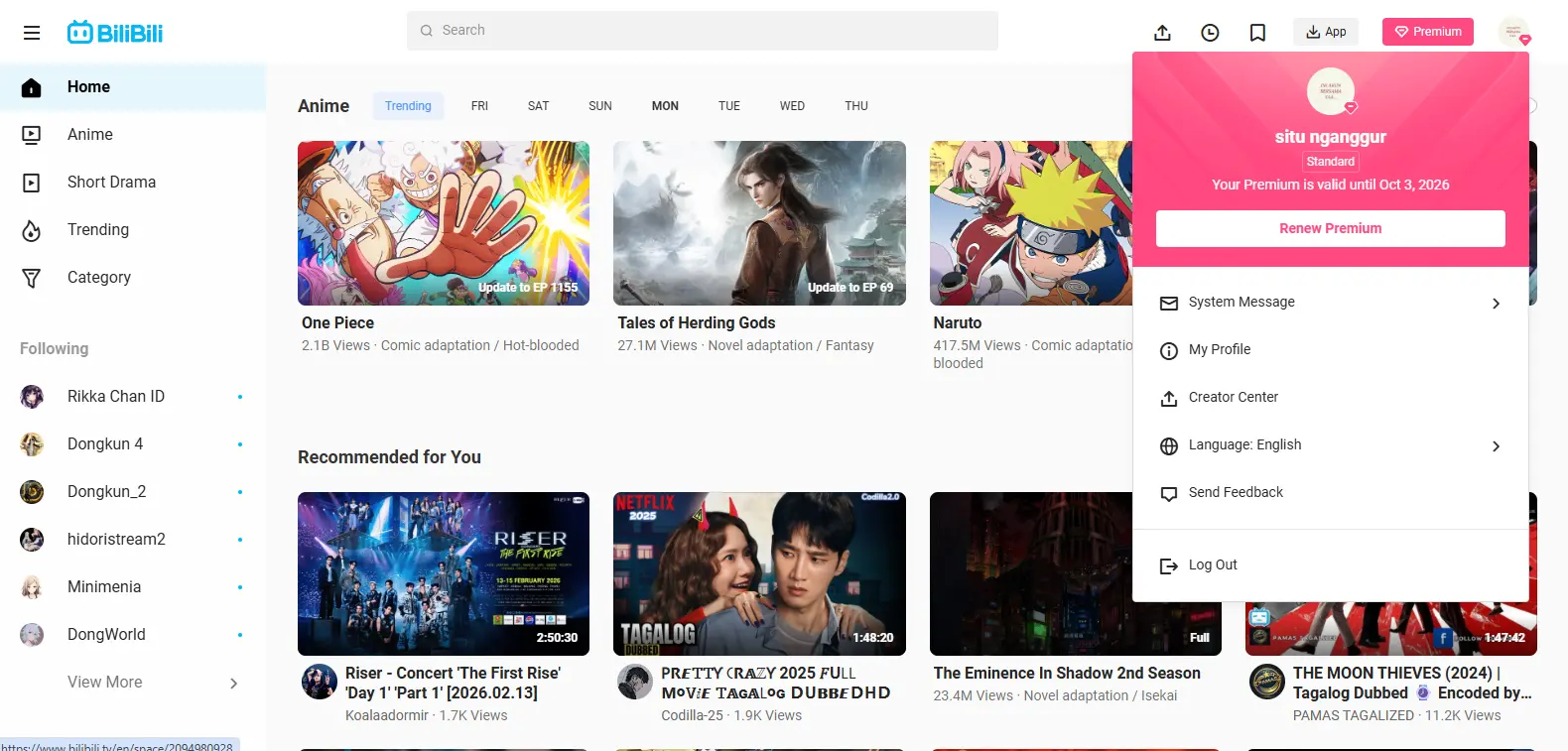Screen dimensions: 1568x751
Task: Click PAMAS TAGALIZED uploader avatar
Action: coord(1267,682)
